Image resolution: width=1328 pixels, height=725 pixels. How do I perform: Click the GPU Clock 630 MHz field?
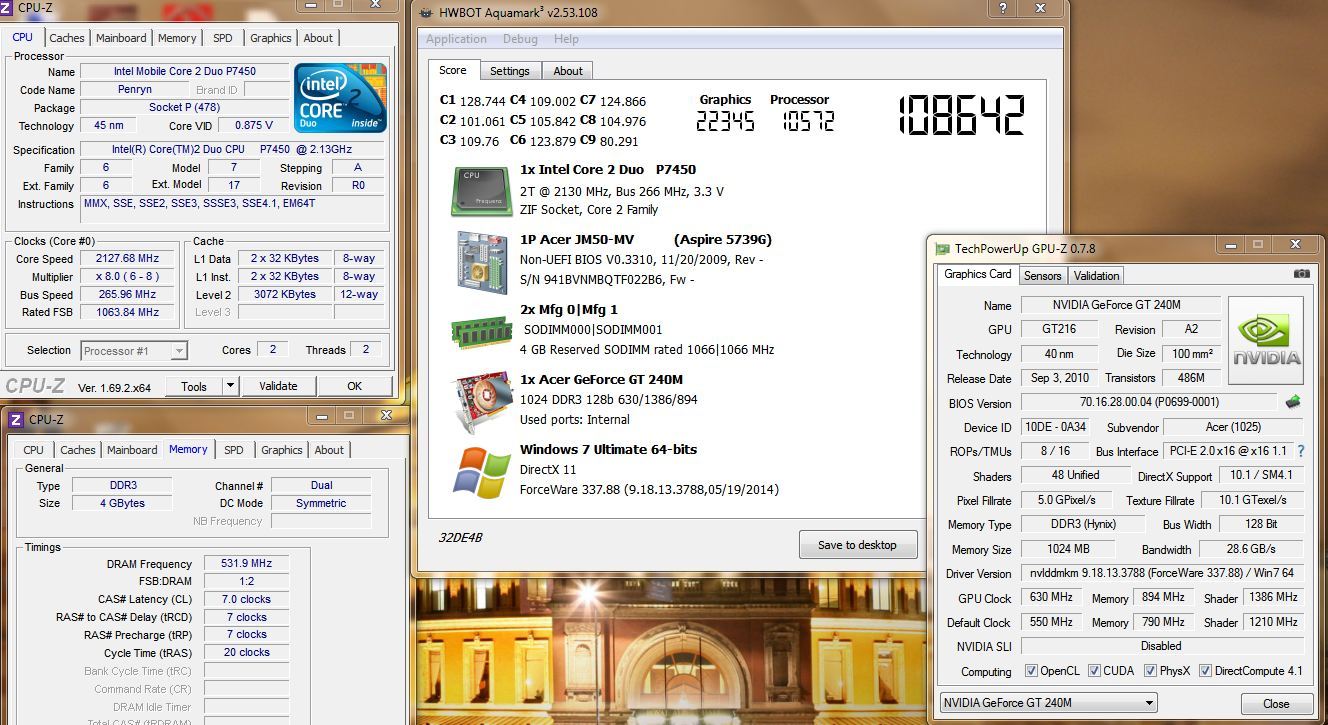(1051, 597)
